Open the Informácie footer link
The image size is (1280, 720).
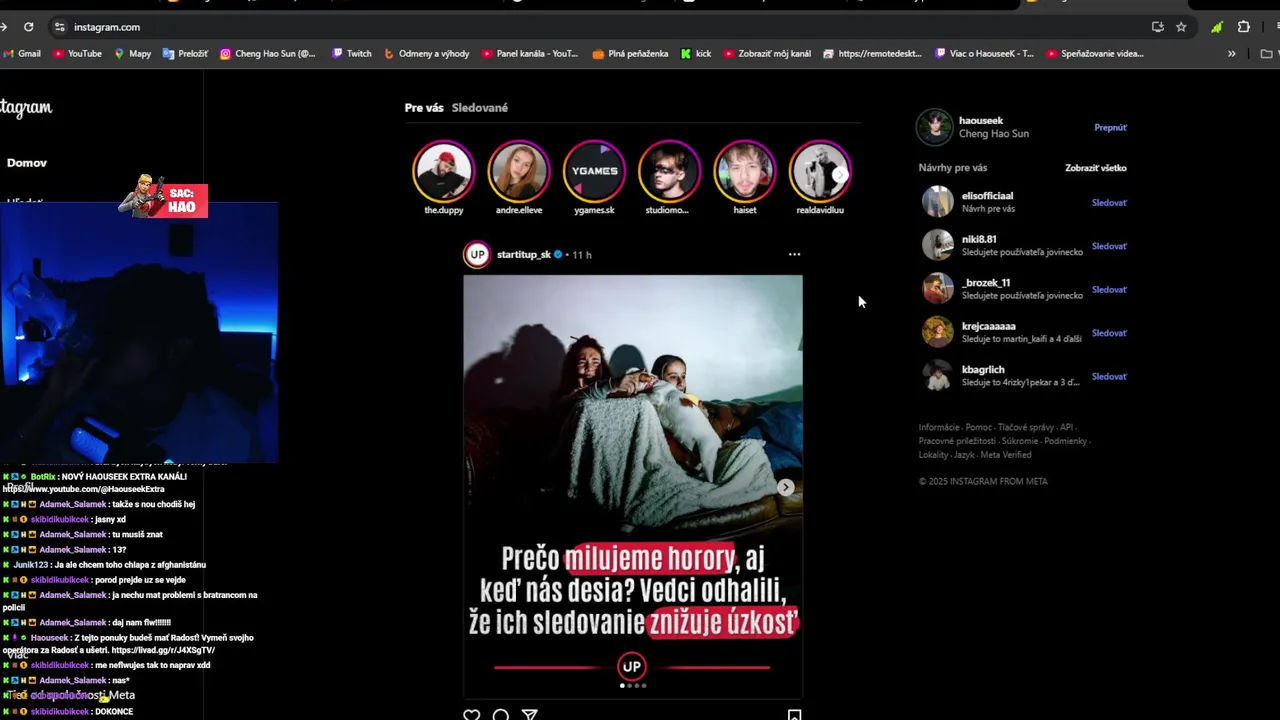pyautogui.click(x=939, y=428)
